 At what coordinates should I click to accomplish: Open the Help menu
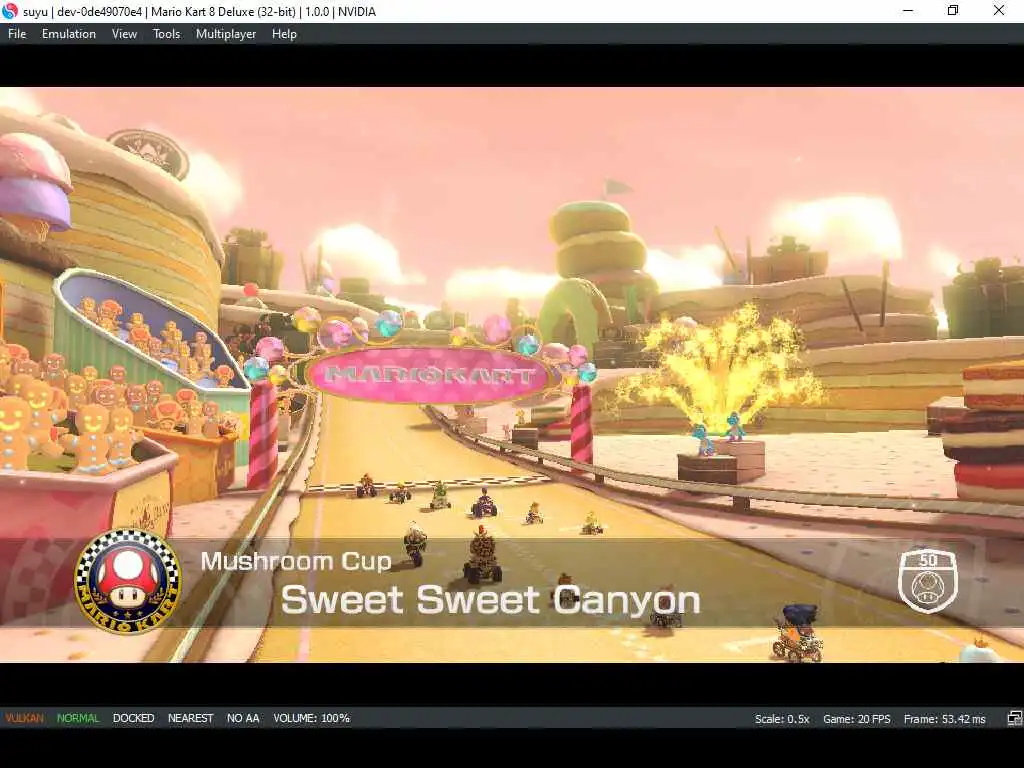click(x=284, y=34)
